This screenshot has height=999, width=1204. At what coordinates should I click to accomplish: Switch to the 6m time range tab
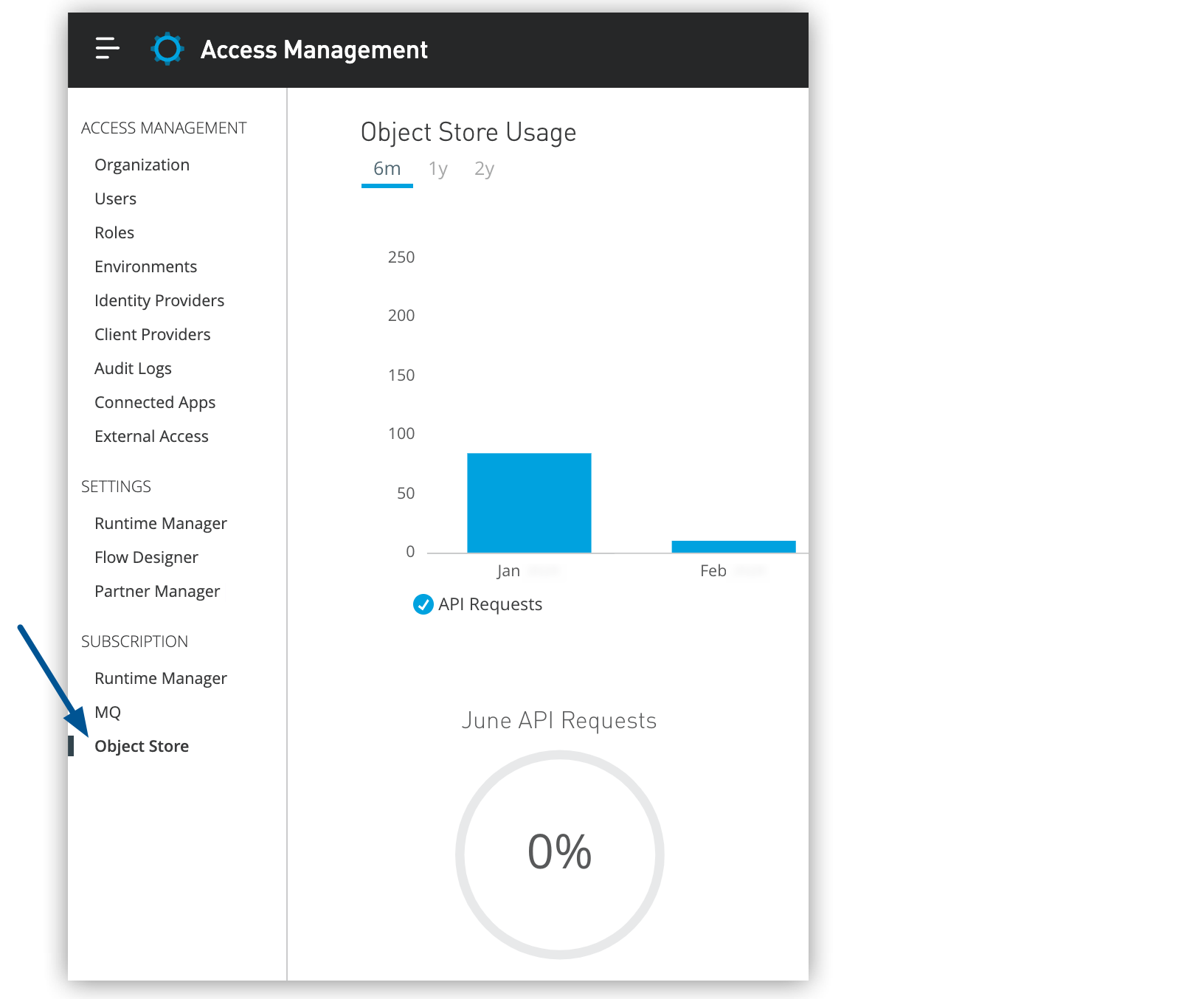coord(387,169)
